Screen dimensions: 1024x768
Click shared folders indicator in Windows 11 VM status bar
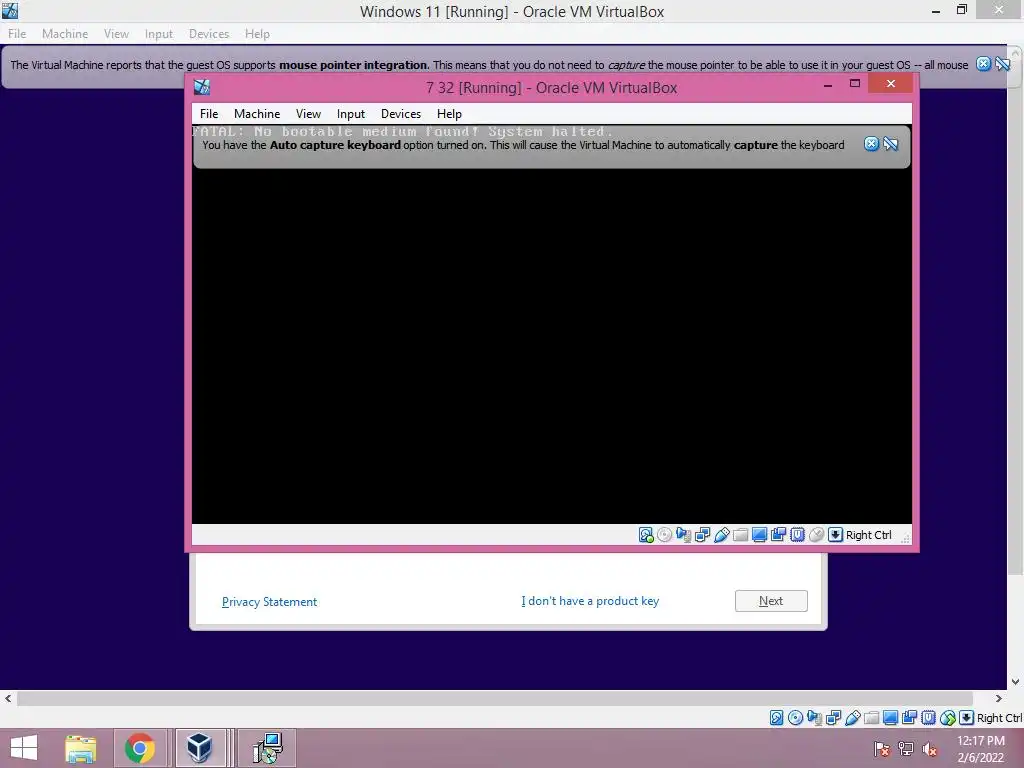[871, 718]
